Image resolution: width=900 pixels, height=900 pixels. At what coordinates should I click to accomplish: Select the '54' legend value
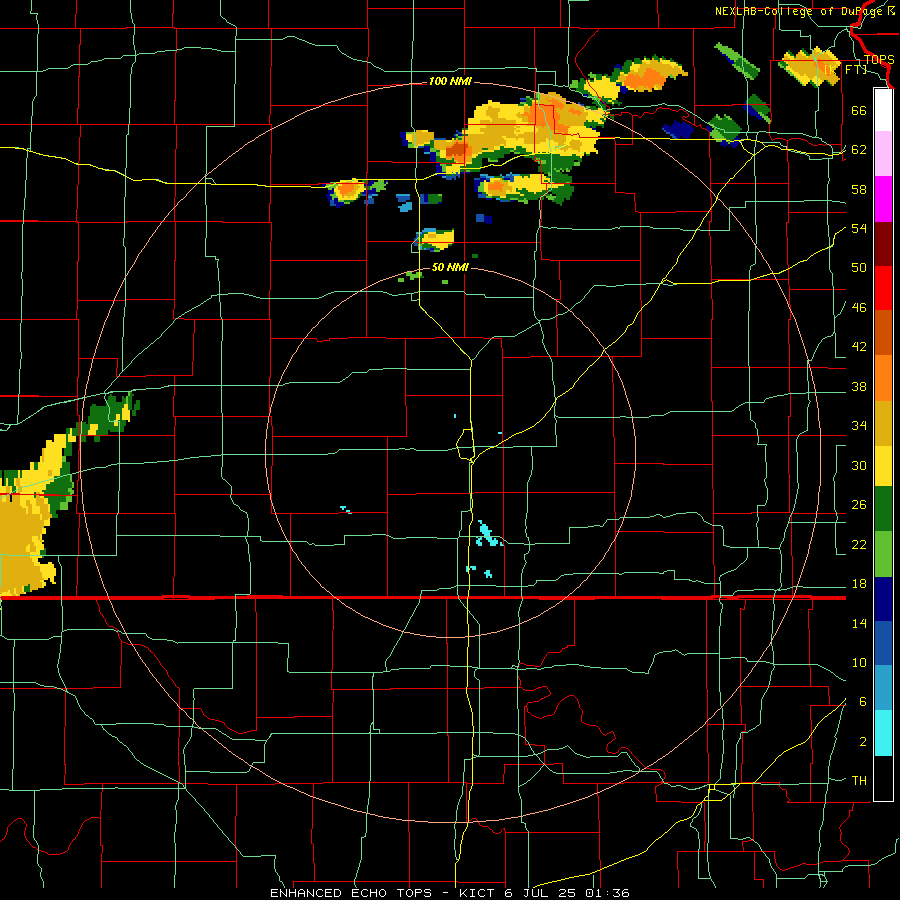[x=859, y=228]
